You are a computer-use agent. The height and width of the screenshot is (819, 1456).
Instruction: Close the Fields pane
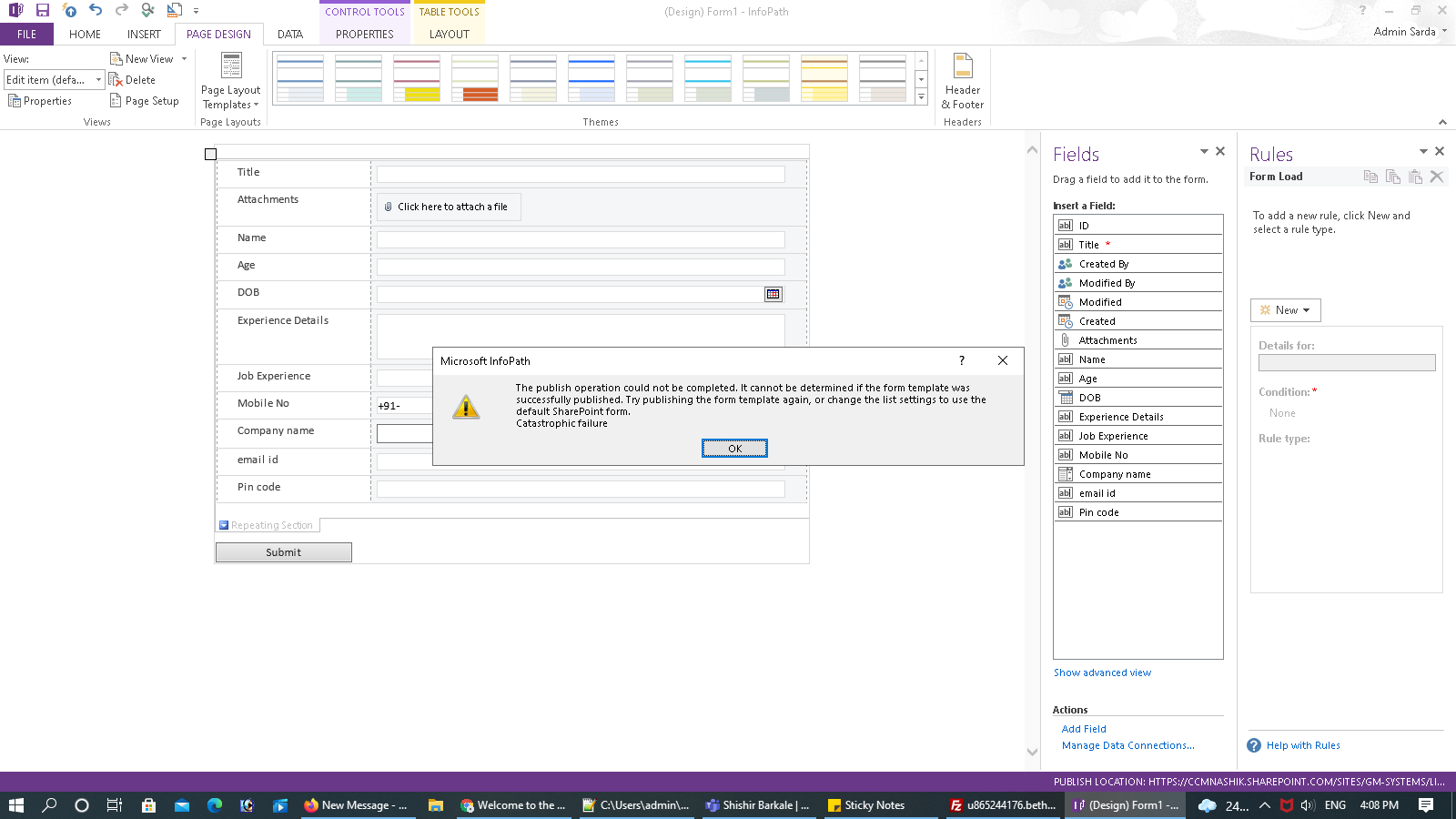[x=1220, y=151]
